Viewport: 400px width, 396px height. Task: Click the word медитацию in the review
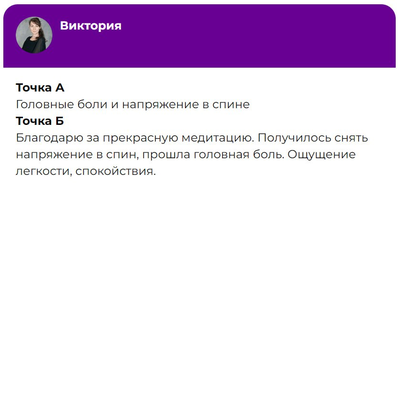pyautogui.click(x=217, y=138)
